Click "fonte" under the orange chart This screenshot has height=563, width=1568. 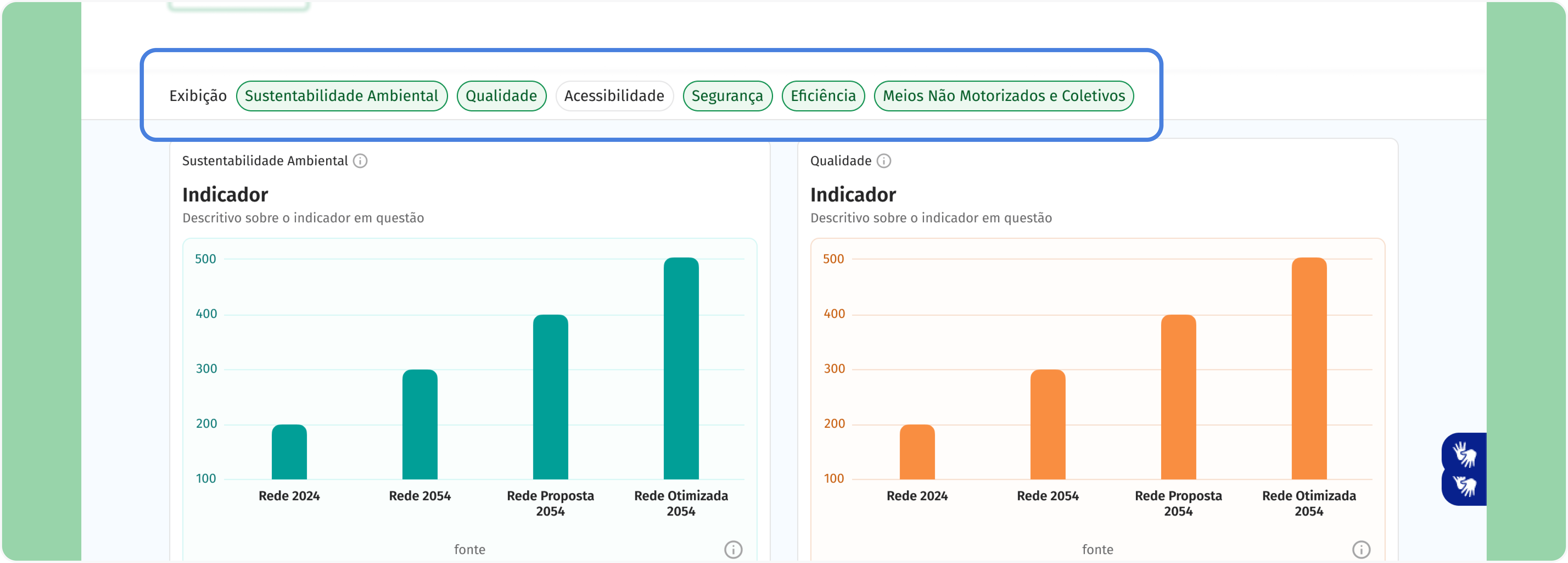tap(1098, 550)
